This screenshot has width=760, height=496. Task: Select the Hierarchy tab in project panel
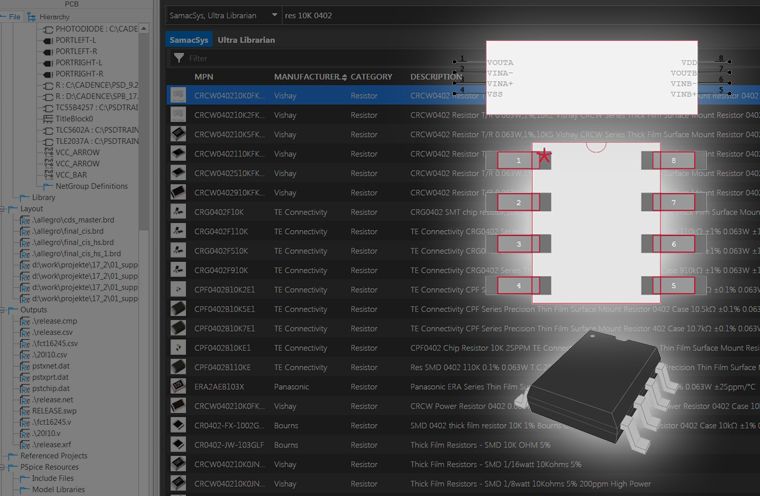click(49, 17)
